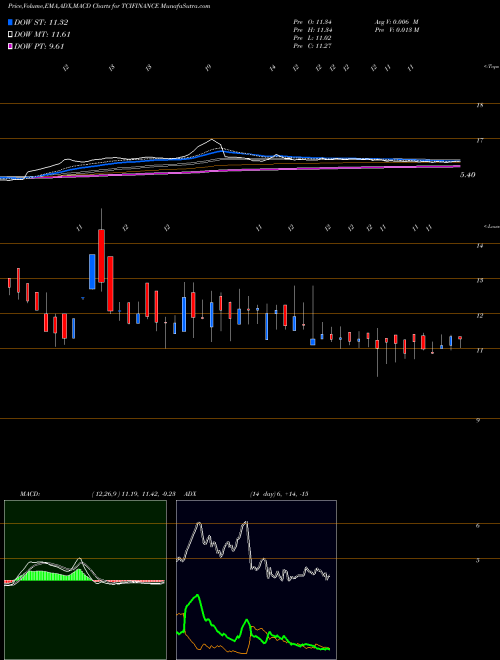Select the 'DOW PT: 9.61' legend text
This screenshot has height=660, width=500.
coord(39,46)
